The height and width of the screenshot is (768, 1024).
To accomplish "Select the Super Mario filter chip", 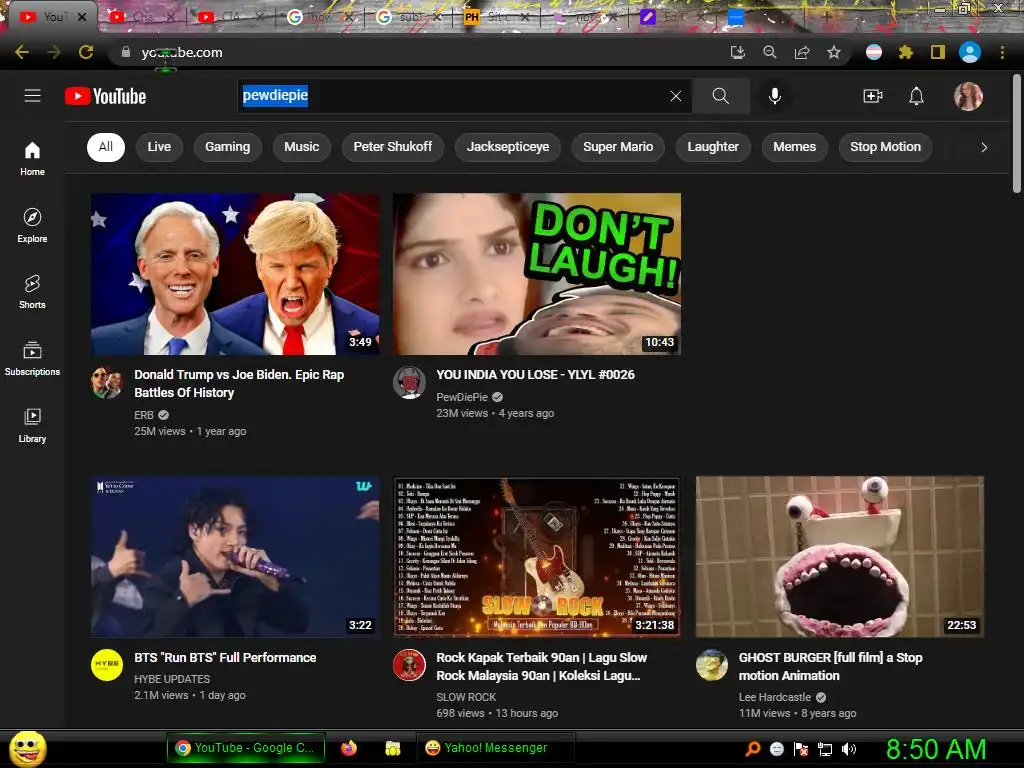I will point(618,147).
